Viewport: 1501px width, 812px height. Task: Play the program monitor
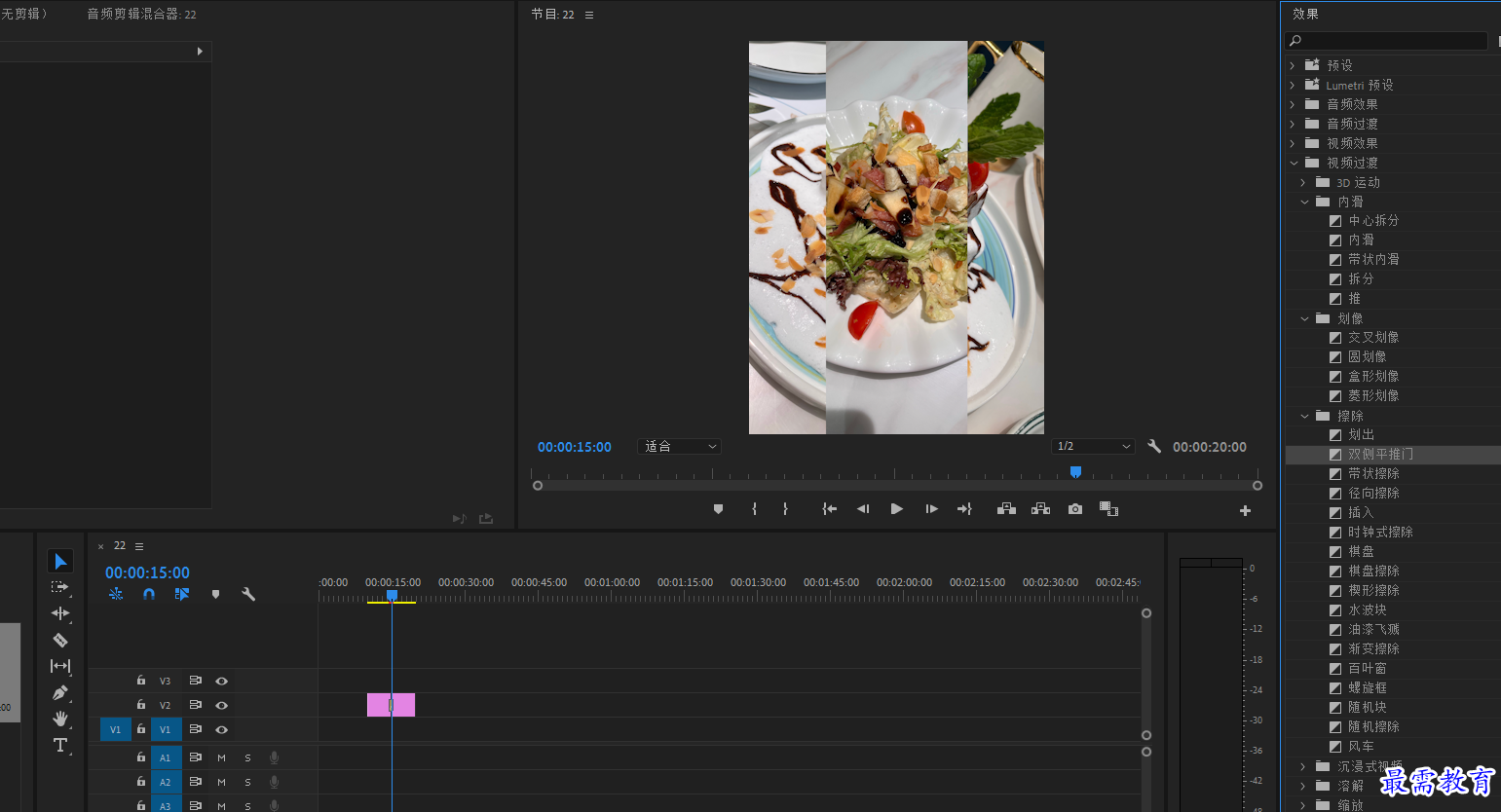[x=897, y=509]
